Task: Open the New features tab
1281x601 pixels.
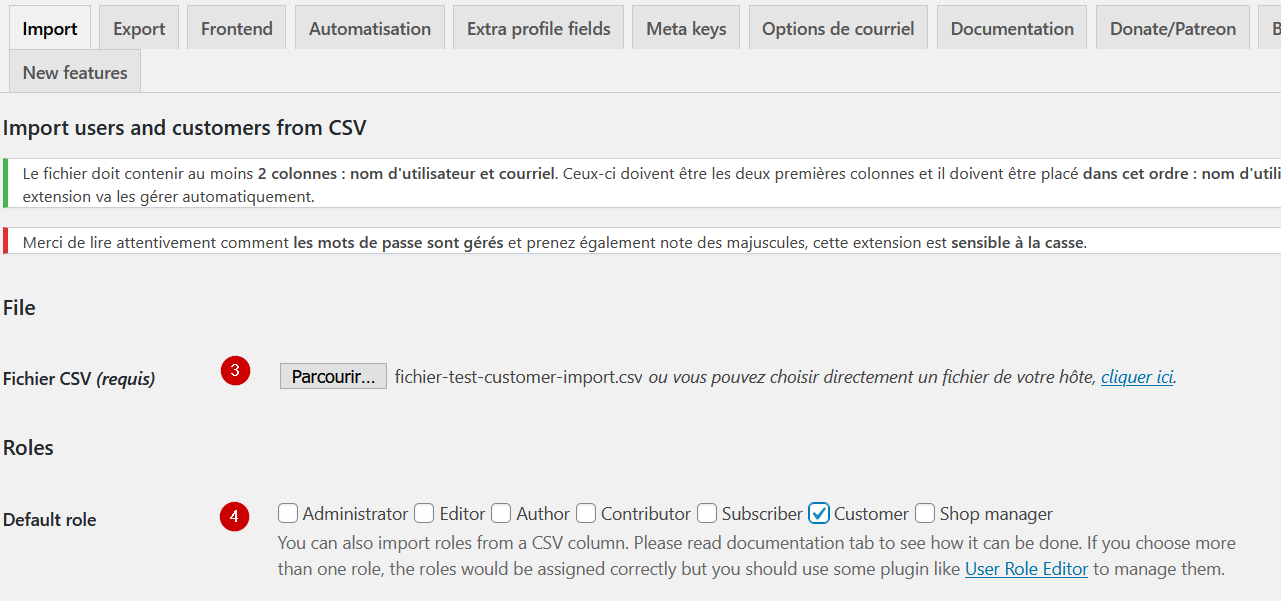Action: pos(75,72)
